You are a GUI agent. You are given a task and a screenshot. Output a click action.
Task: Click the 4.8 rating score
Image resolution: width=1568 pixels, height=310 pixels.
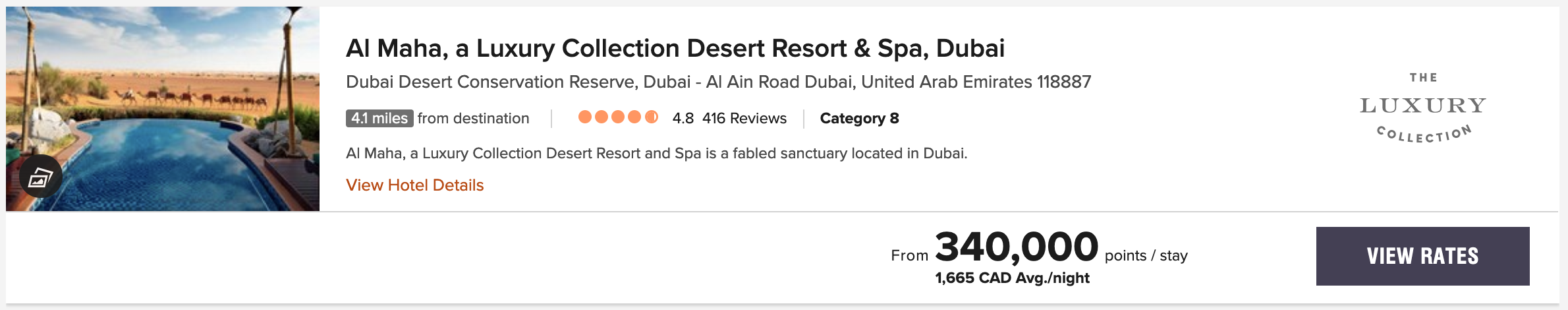[x=683, y=119]
